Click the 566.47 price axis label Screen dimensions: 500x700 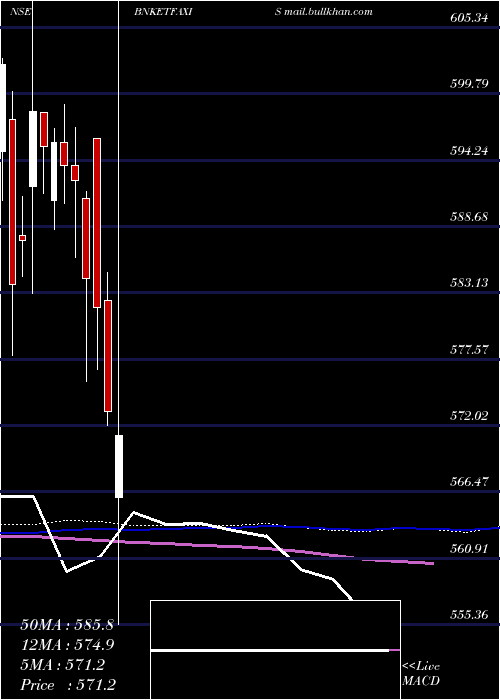(x=469, y=482)
